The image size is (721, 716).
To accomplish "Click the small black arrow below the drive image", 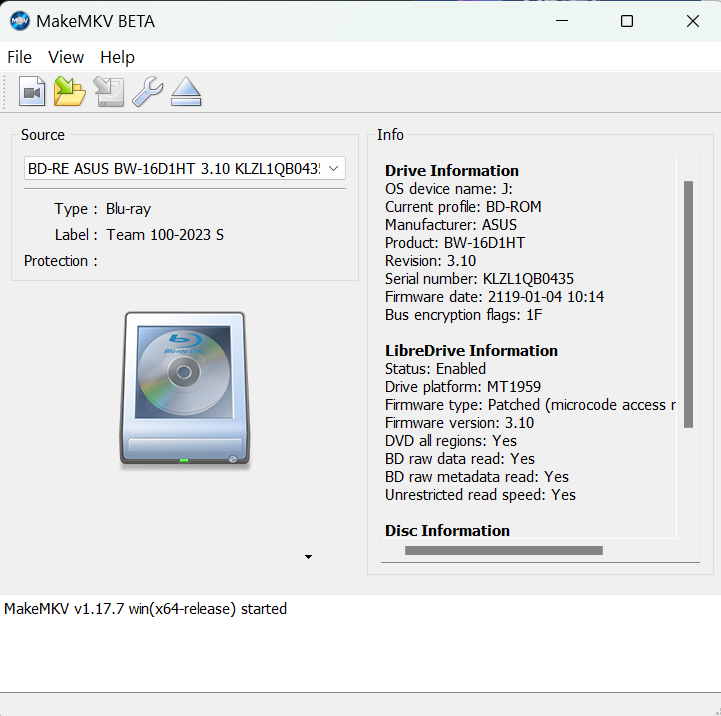I will [x=309, y=557].
